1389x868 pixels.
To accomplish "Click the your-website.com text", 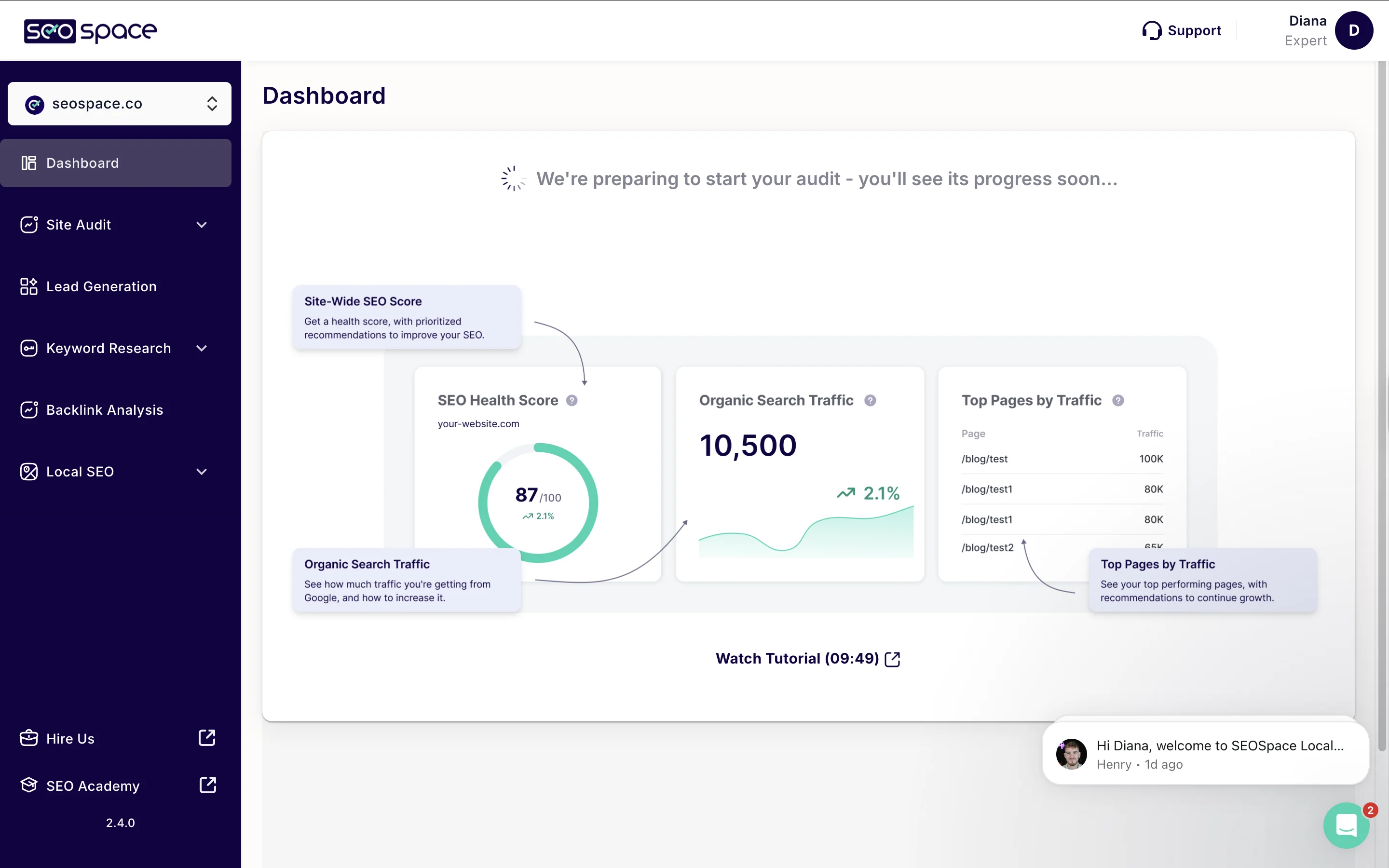I will [x=478, y=424].
